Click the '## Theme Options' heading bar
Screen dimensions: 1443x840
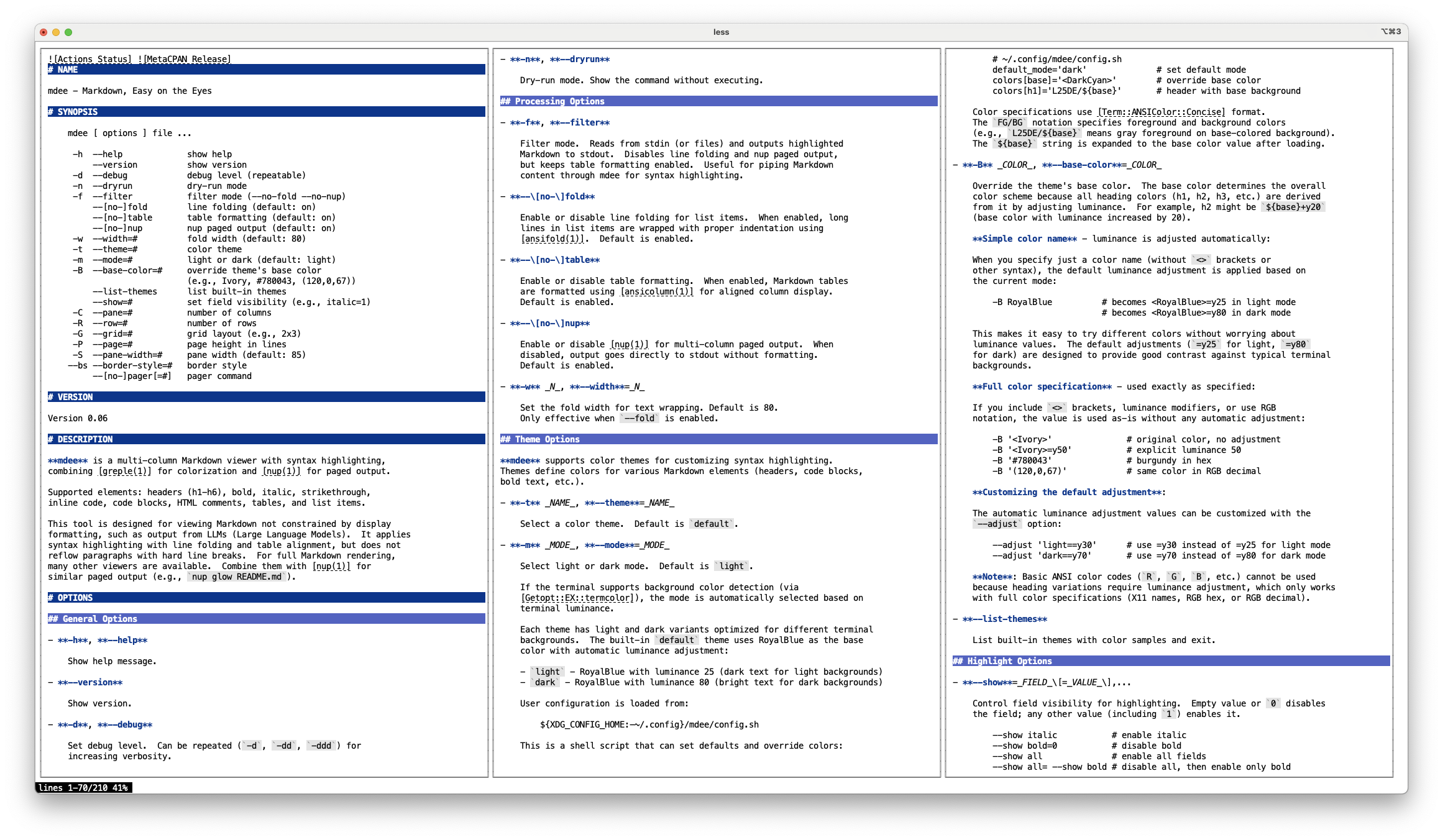pyautogui.click(x=540, y=439)
